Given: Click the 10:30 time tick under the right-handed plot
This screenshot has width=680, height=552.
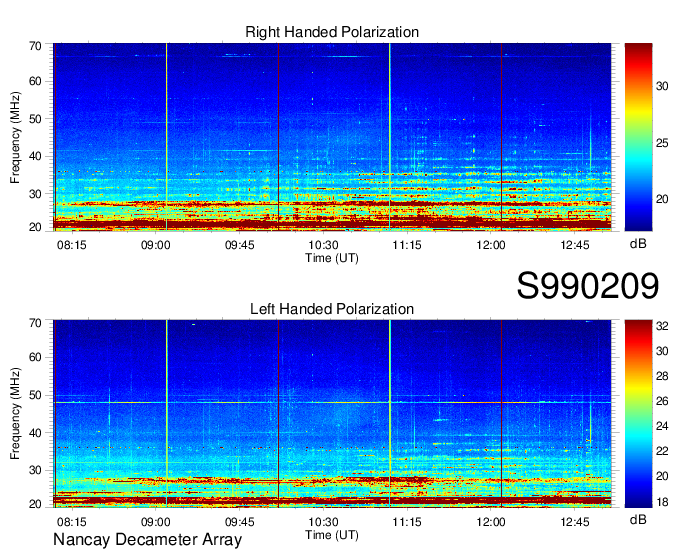Looking at the screenshot, I should [x=324, y=245].
